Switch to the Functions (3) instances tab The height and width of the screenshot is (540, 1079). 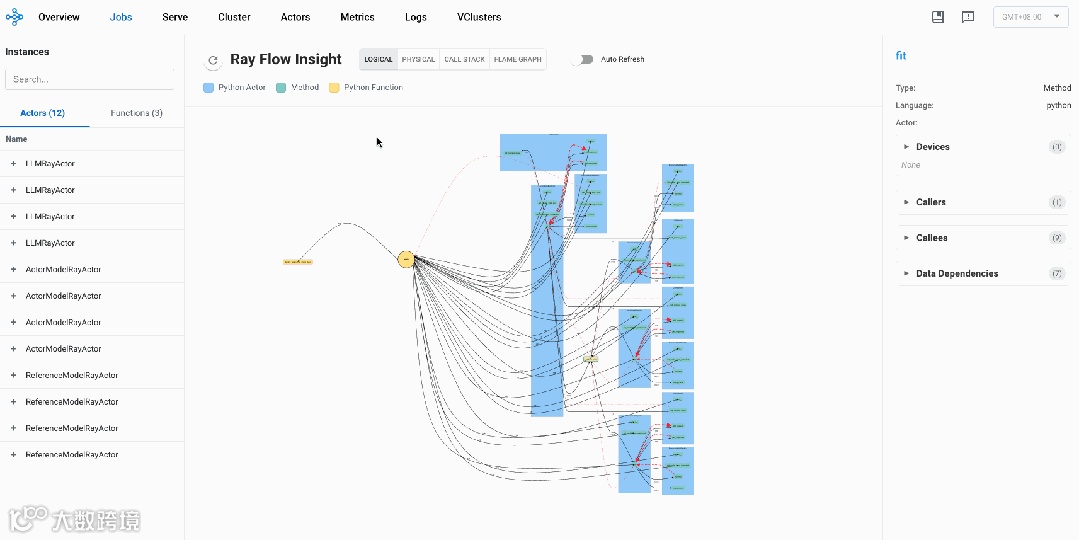tap(136, 113)
